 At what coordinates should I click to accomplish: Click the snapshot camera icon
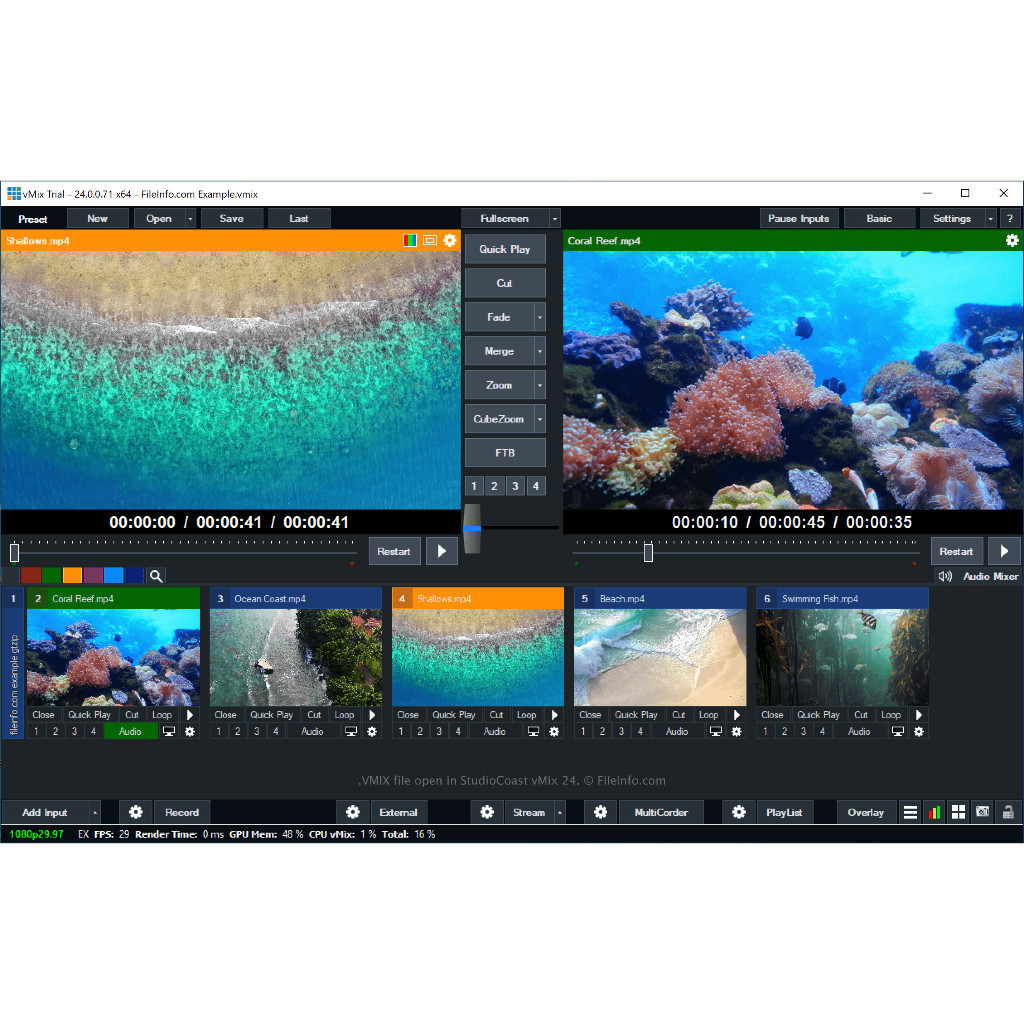[983, 812]
